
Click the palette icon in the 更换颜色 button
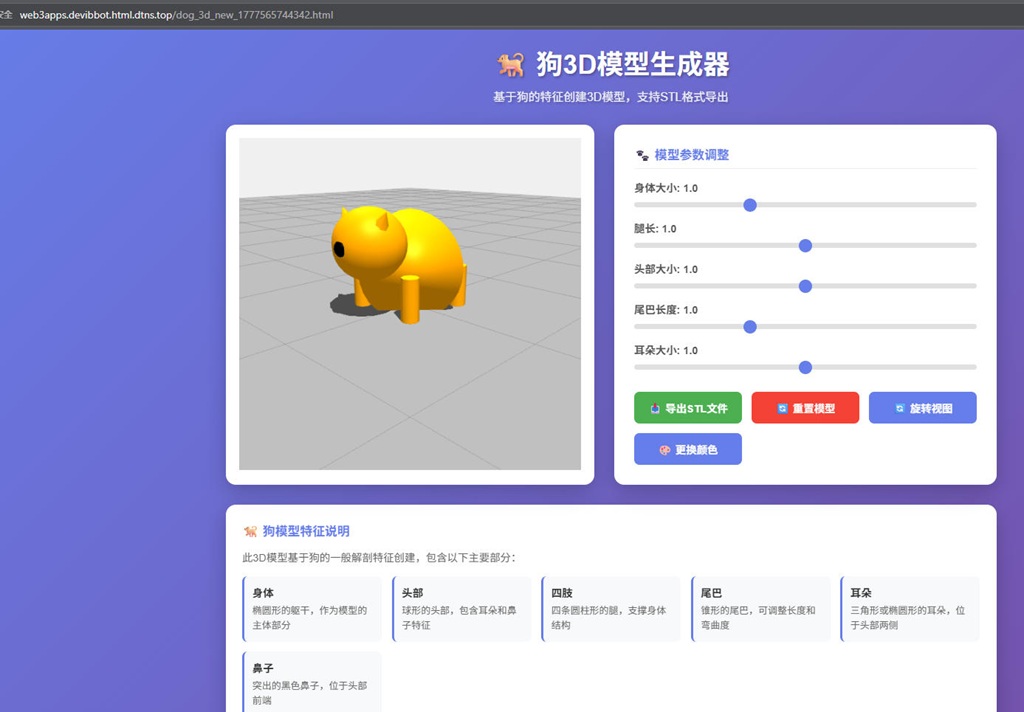[665, 449]
